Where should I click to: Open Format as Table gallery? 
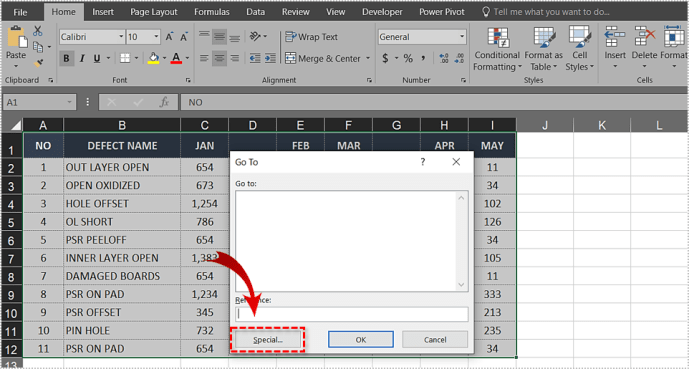click(x=544, y=49)
